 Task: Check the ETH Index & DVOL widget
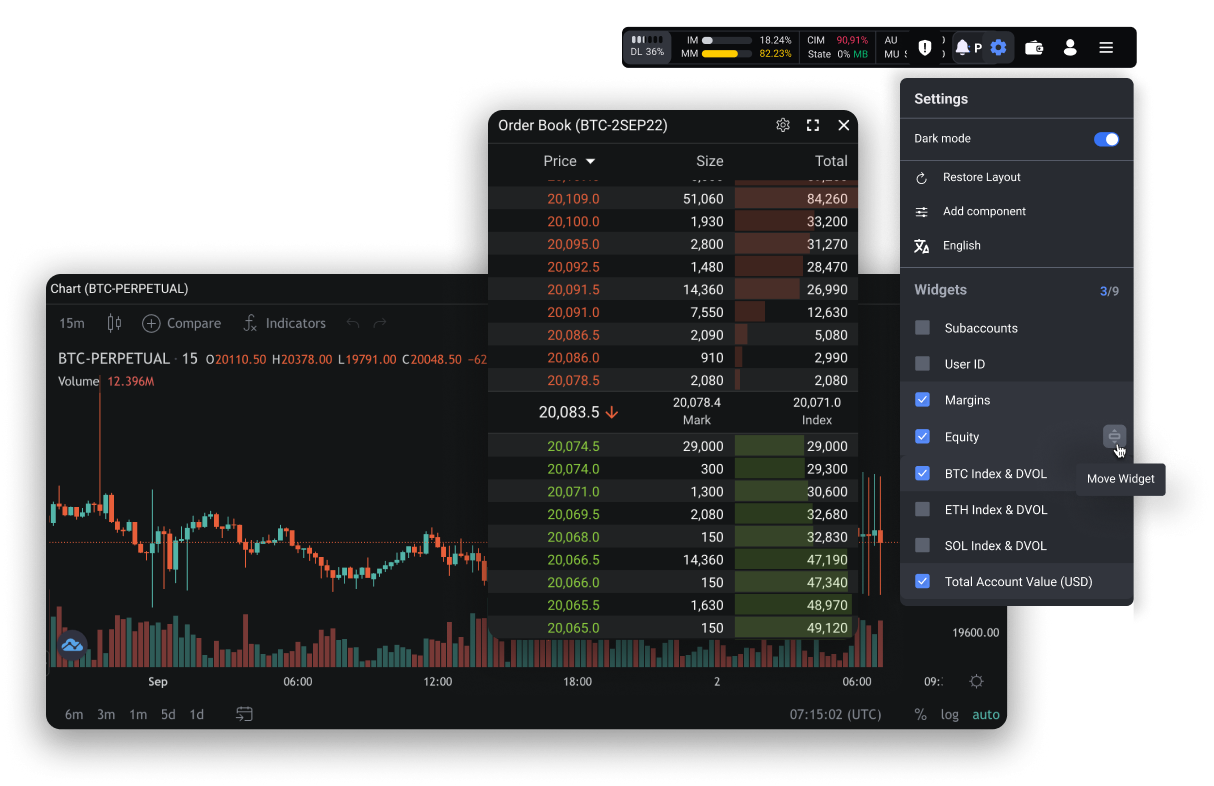[x=923, y=510]
